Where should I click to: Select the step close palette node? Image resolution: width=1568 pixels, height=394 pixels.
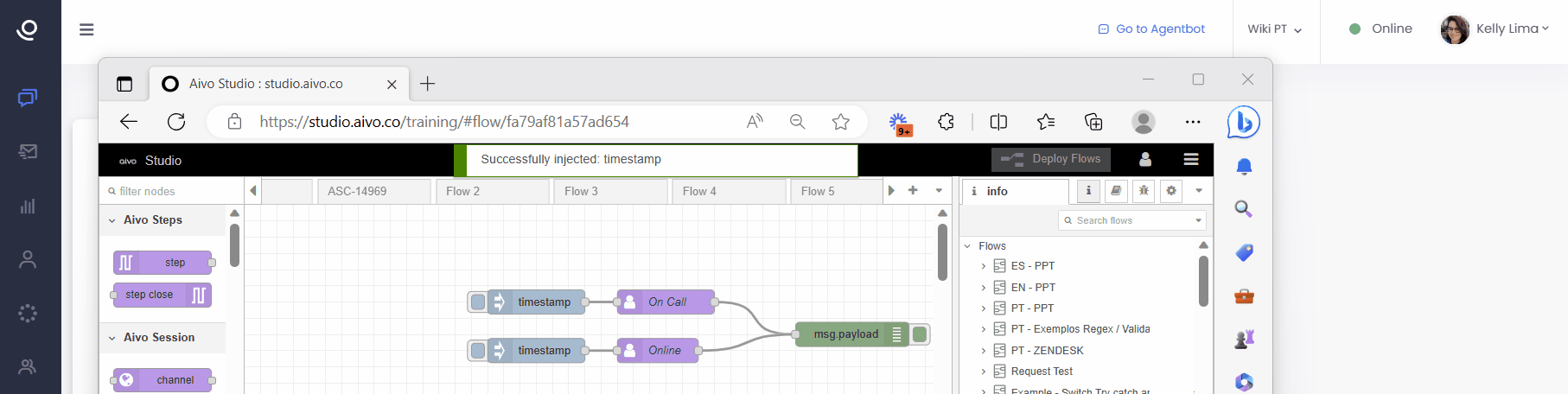pyautogui.click(x=163, y=295)
